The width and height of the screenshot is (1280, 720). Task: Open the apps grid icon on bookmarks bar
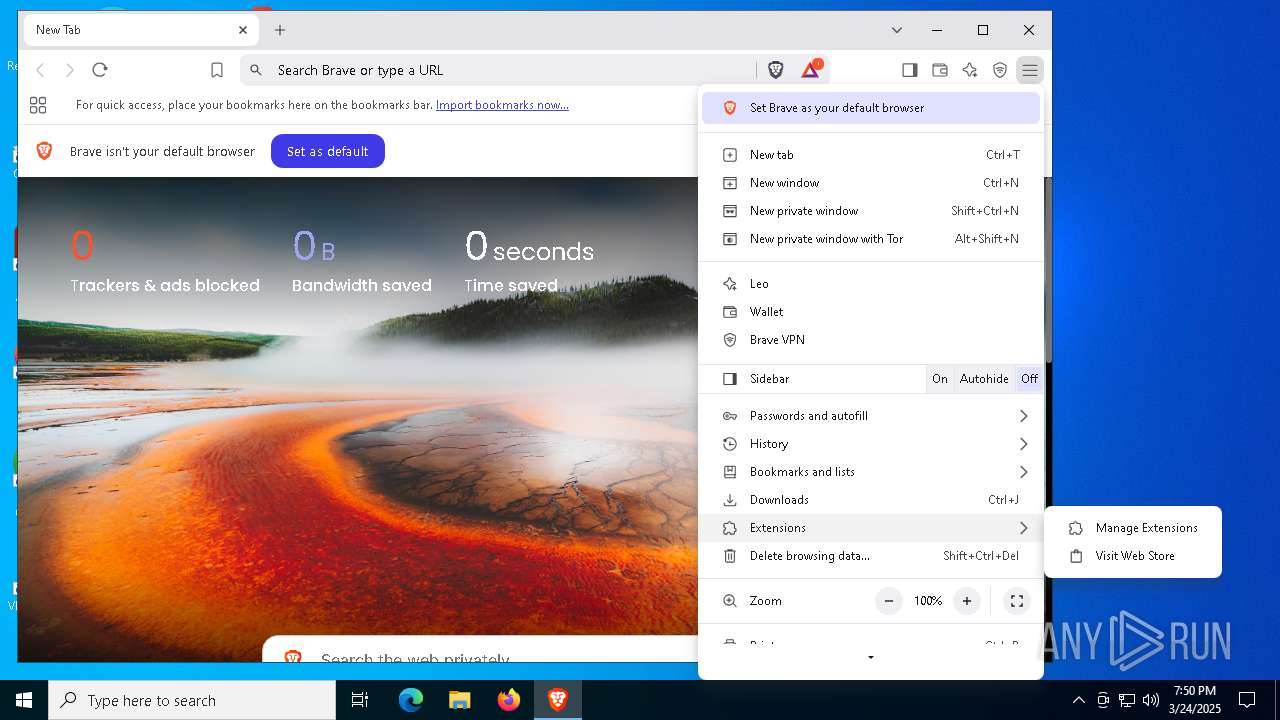[38, 105]
